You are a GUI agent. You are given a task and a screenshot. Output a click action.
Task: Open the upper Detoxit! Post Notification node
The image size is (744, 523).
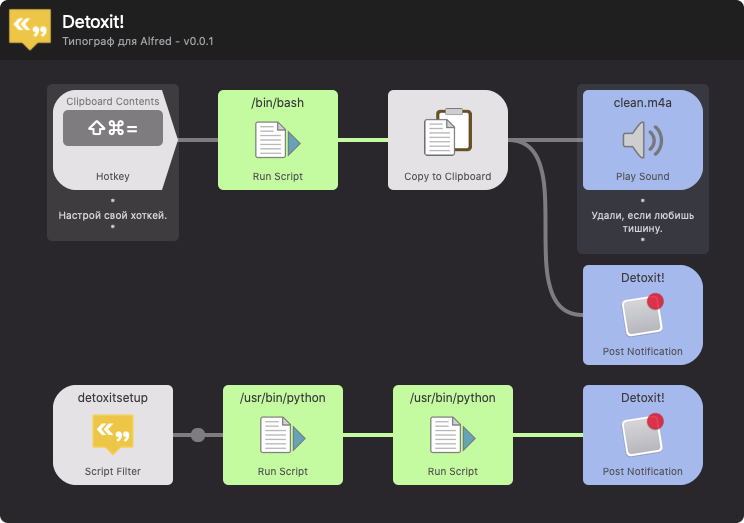642,315
